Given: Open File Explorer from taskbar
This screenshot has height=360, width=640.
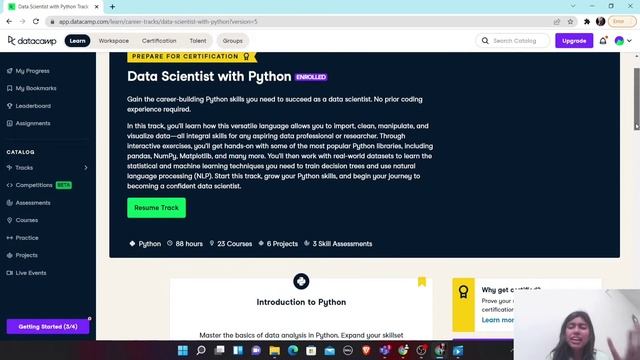Looking at the screenshot, I should (x=275, y=351).
